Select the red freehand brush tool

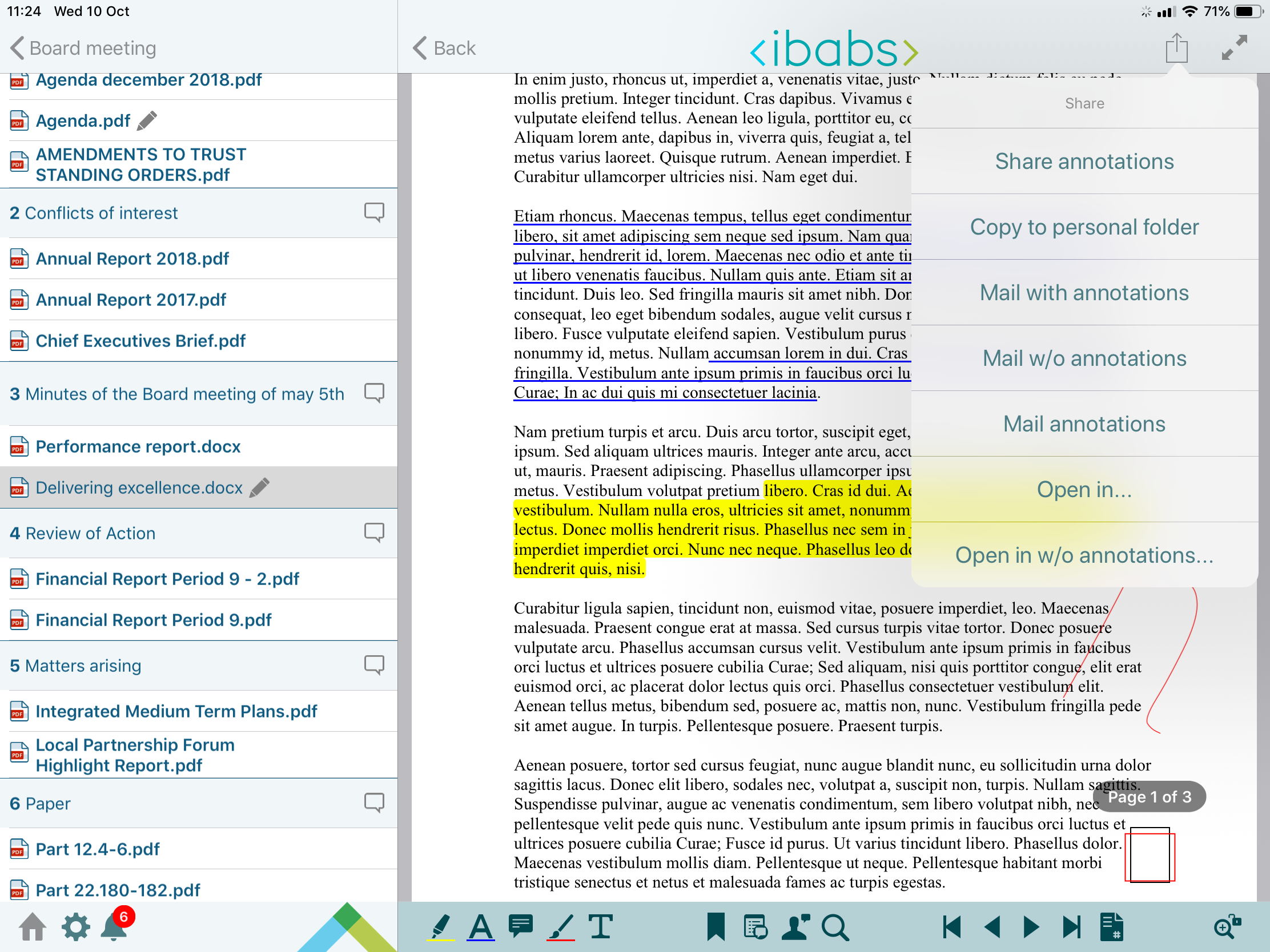point(560,926)
